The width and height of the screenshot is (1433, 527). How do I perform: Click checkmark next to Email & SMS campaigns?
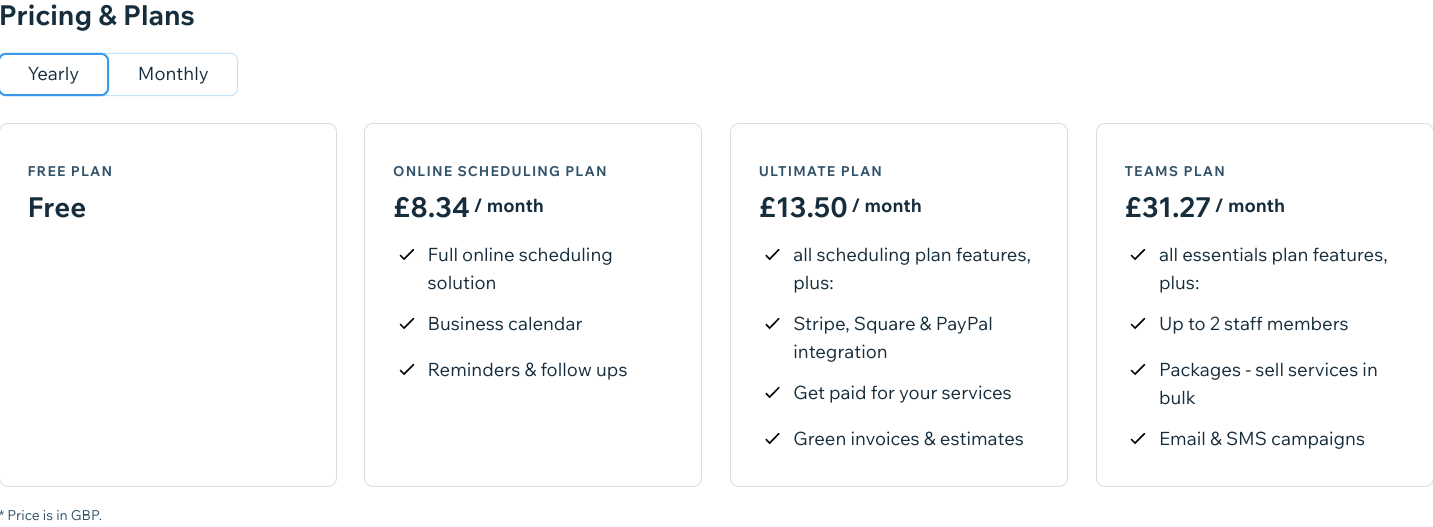(1138, 439)
